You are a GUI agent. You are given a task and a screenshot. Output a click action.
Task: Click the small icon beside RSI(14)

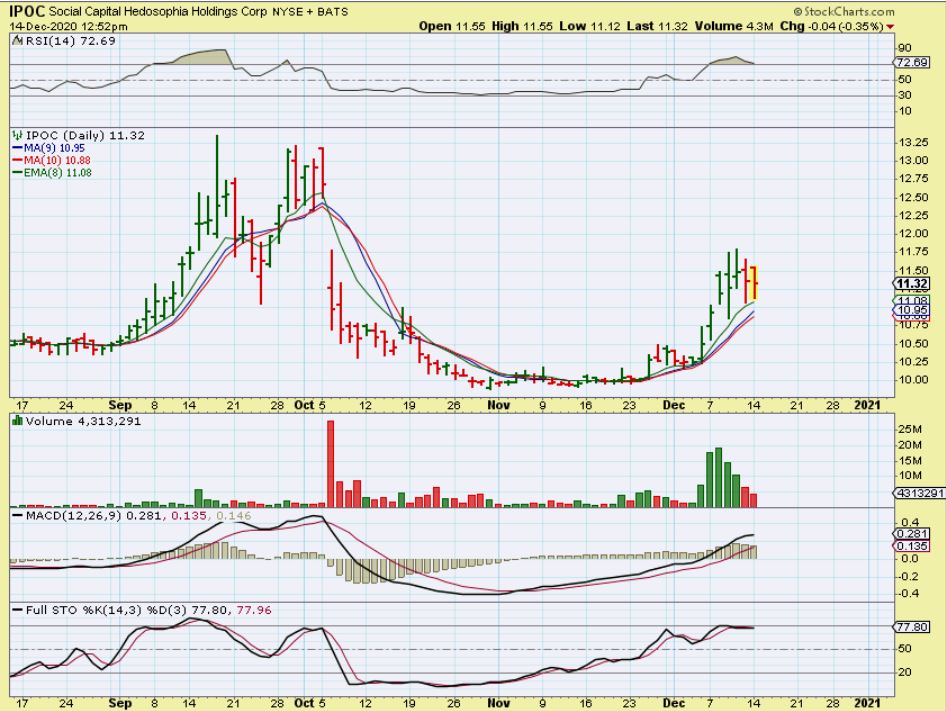coord(17,41)
